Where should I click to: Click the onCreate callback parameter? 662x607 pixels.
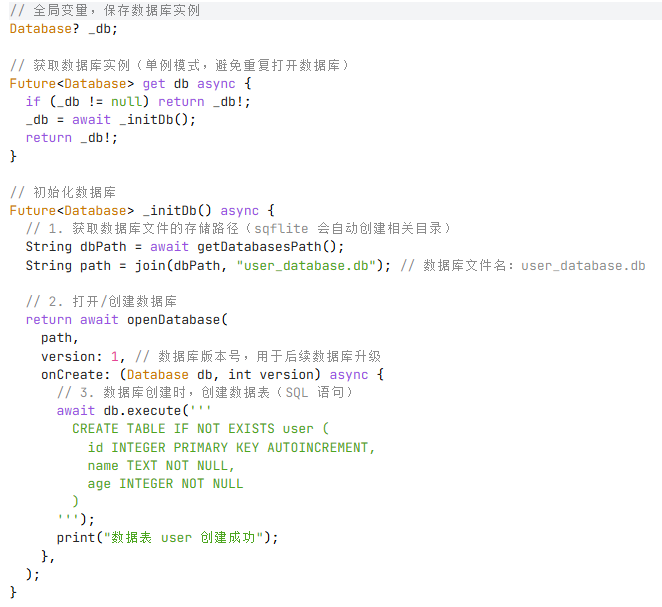tap(73, 375)
